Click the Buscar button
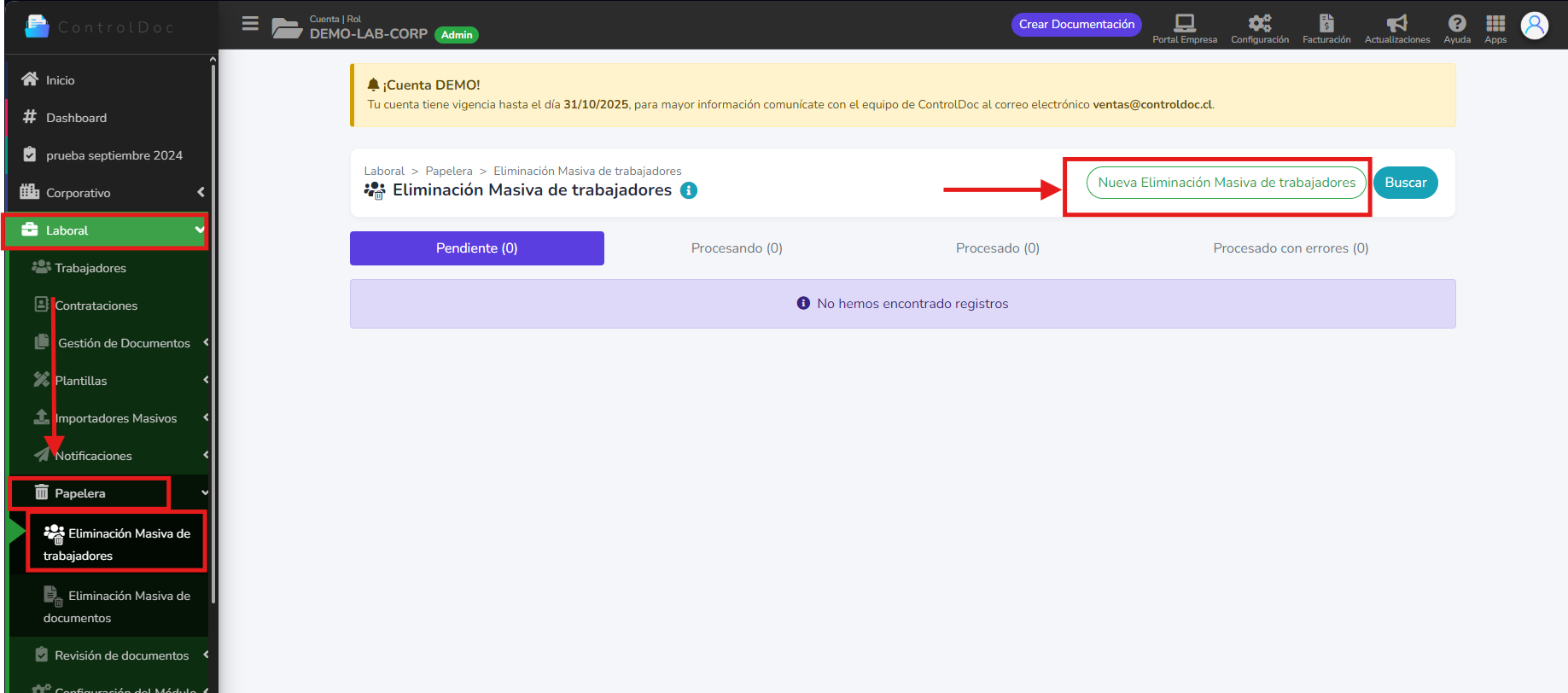The width and height of the screenshot is (1568, 693). (x=1406, y=183)
